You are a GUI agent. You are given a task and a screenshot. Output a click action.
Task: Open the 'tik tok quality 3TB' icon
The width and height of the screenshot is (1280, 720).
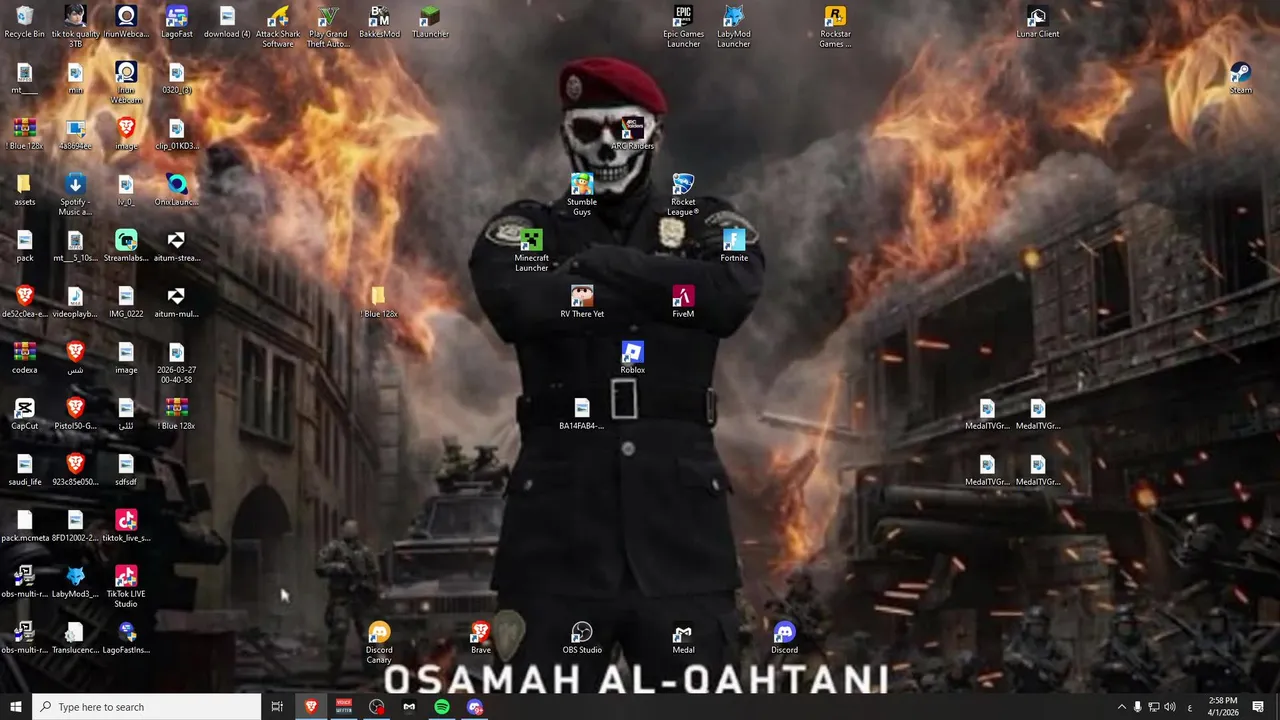pos(75,26)
